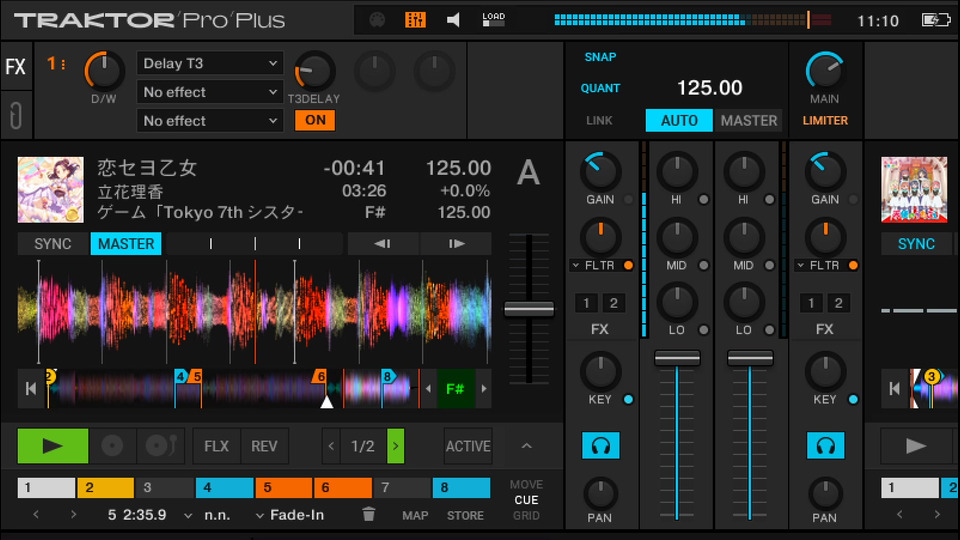
Task: Click the loop ACTIVE button
Action: pos(468,446)
